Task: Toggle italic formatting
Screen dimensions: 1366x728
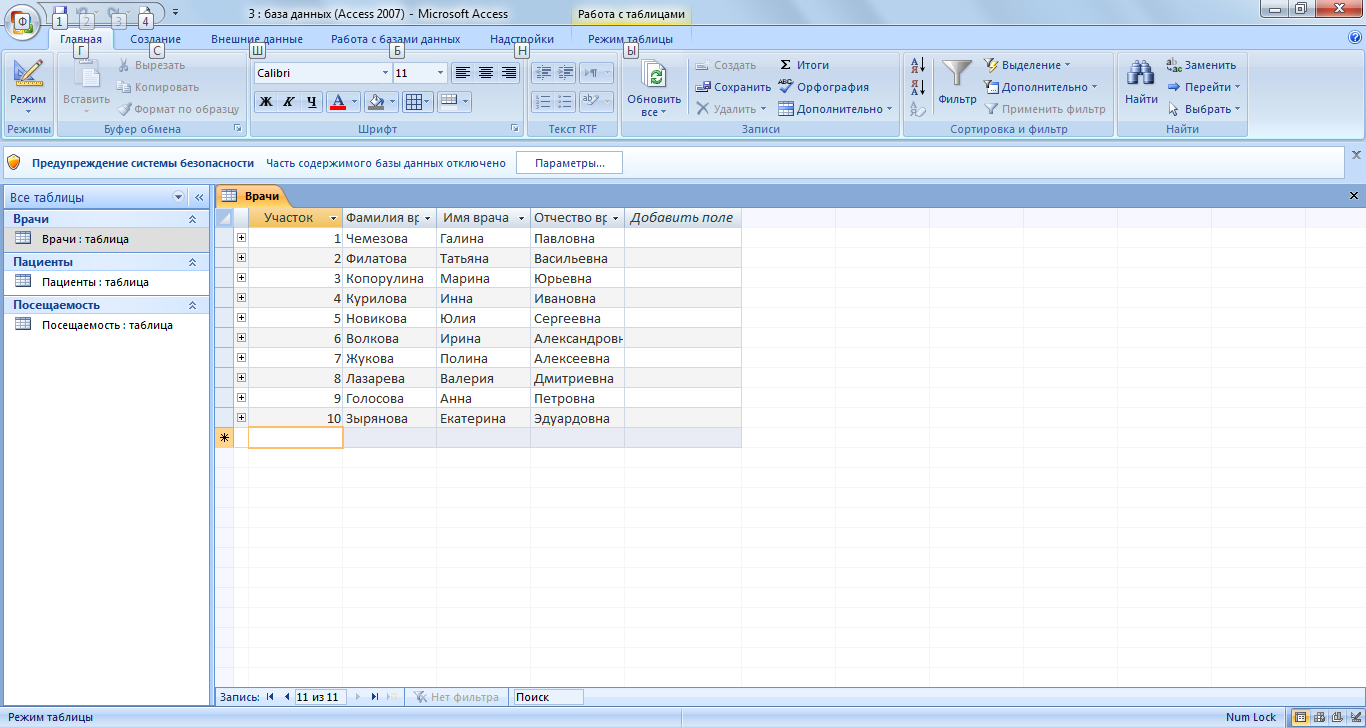Action: 288,102
